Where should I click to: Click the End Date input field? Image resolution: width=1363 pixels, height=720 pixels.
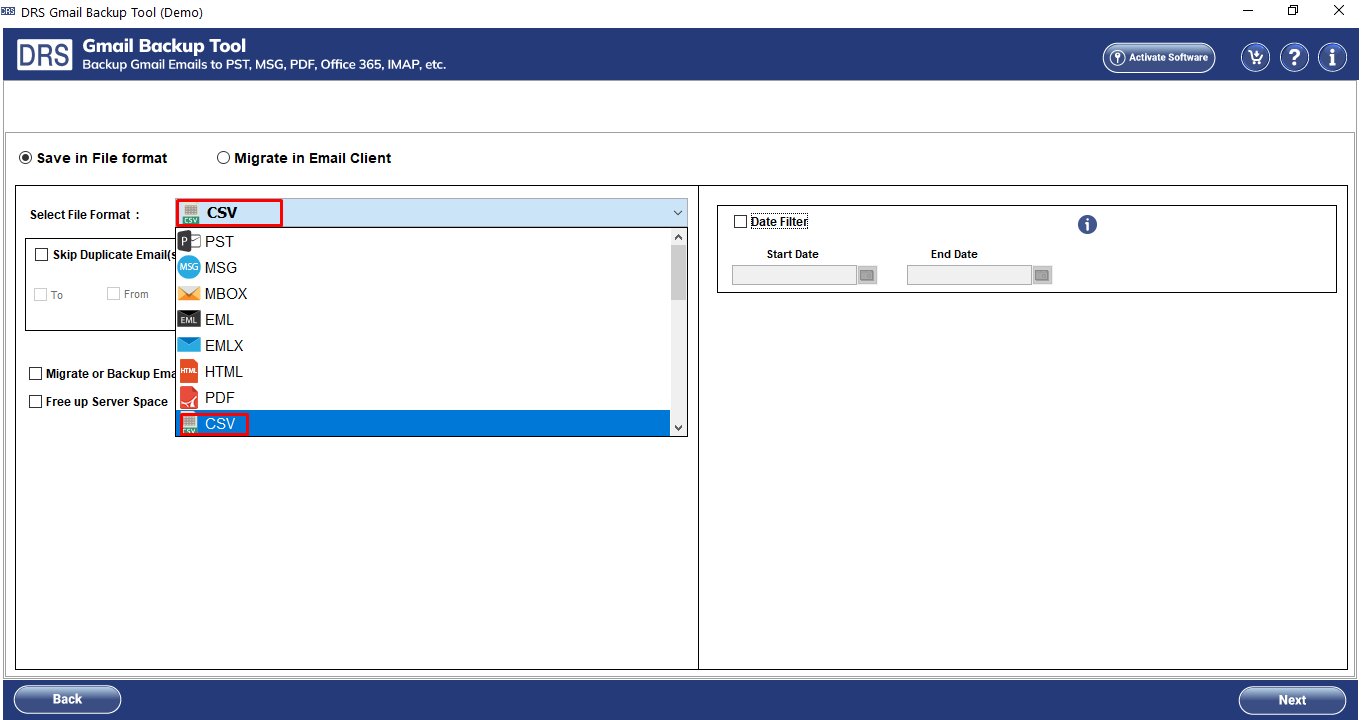(969, 275)
